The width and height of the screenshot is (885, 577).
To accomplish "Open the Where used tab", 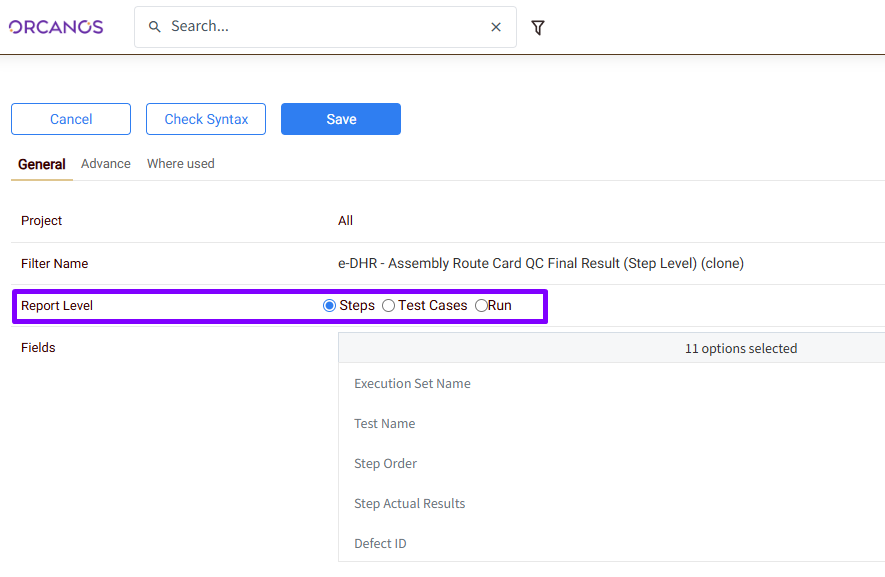I will point(180,164).
